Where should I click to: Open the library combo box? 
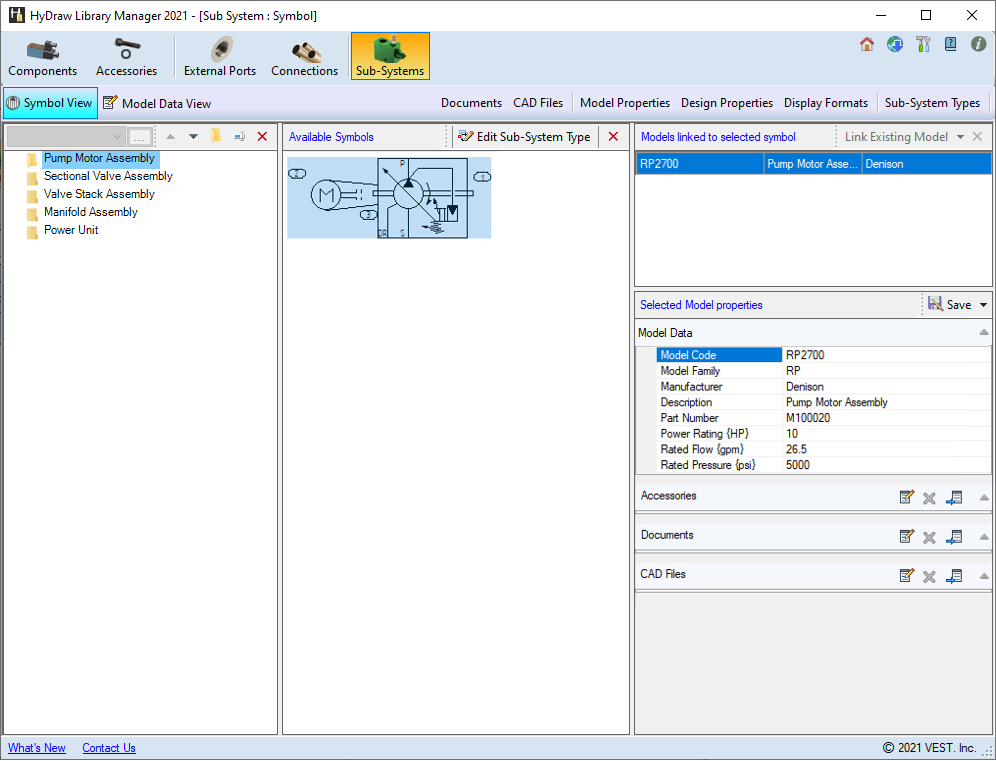click(65, 137)
